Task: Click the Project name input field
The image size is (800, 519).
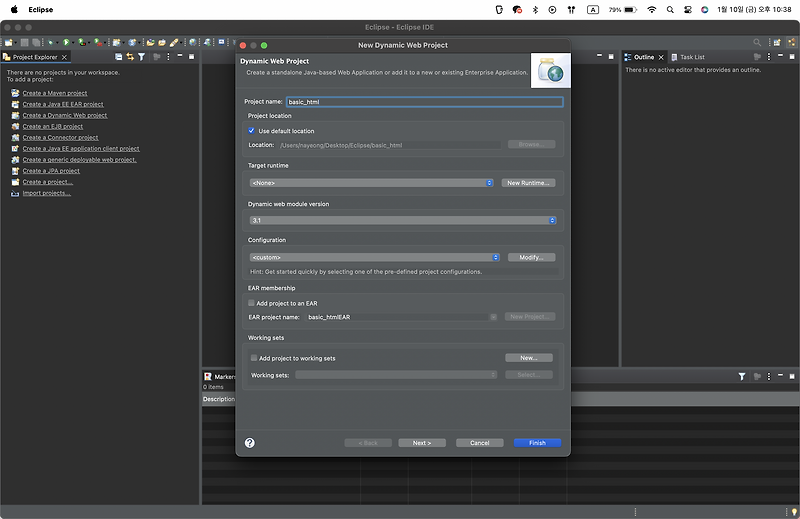Action: (x=424, y=102)
